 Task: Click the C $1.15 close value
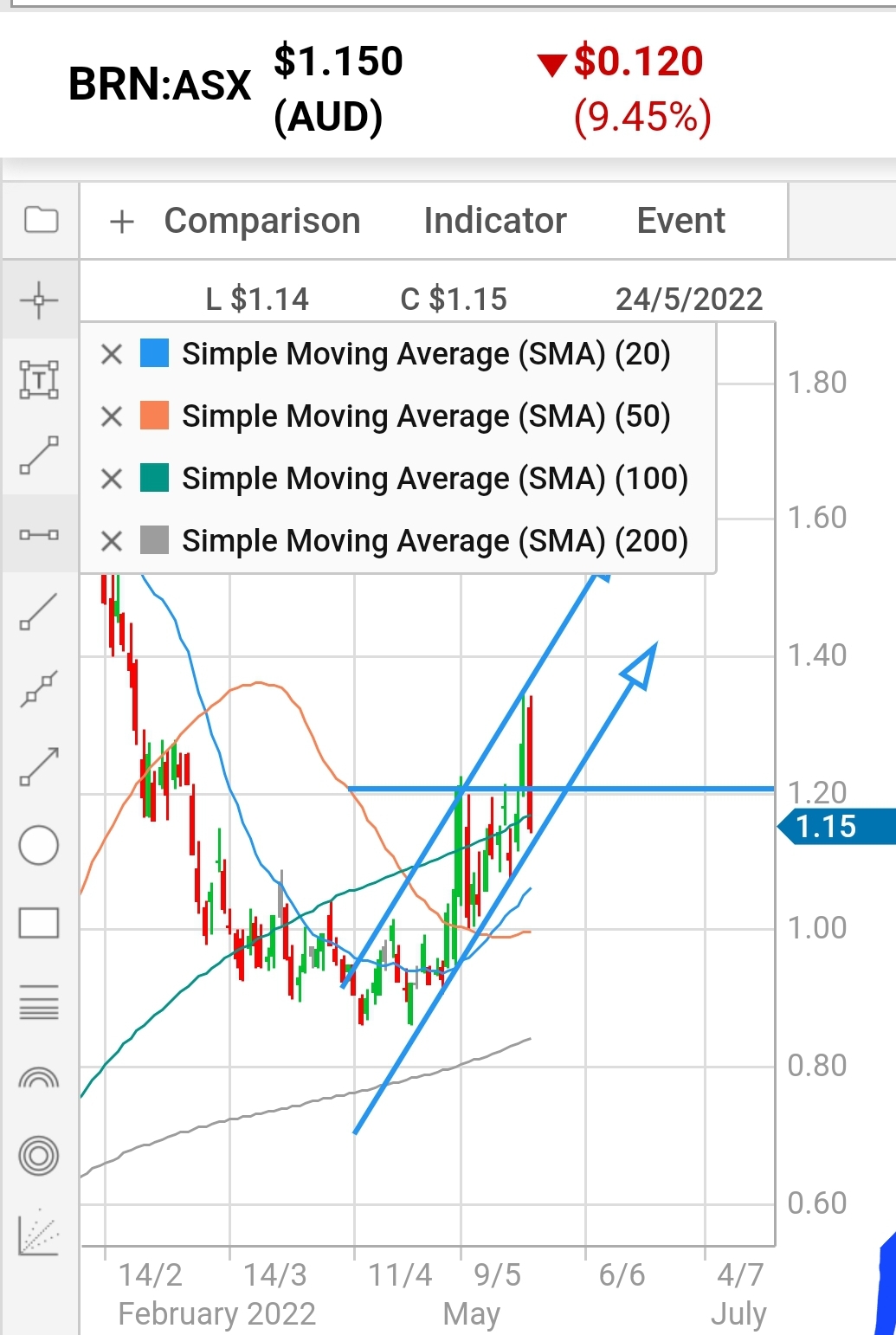454,300
